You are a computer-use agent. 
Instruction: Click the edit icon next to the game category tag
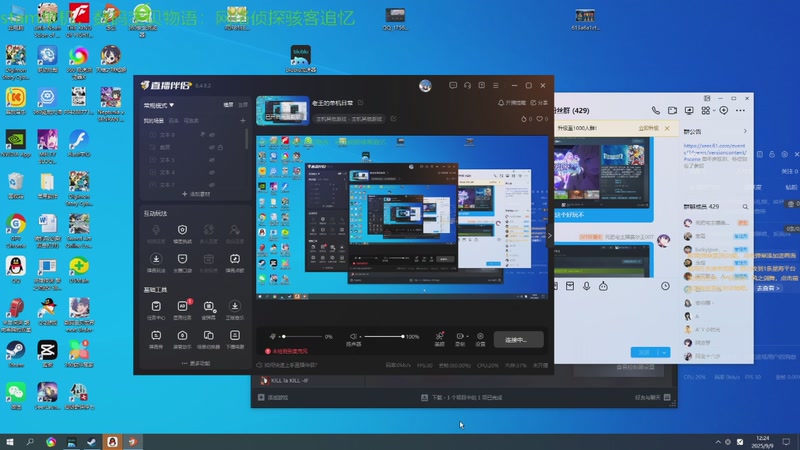(393, 118)
